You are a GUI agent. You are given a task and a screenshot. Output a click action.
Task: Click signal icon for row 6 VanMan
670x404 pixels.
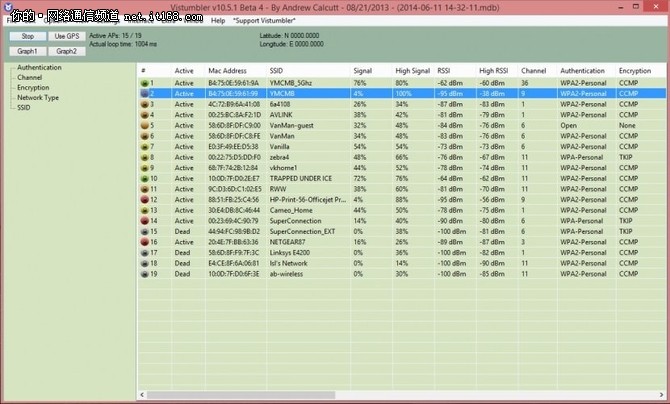144,136
